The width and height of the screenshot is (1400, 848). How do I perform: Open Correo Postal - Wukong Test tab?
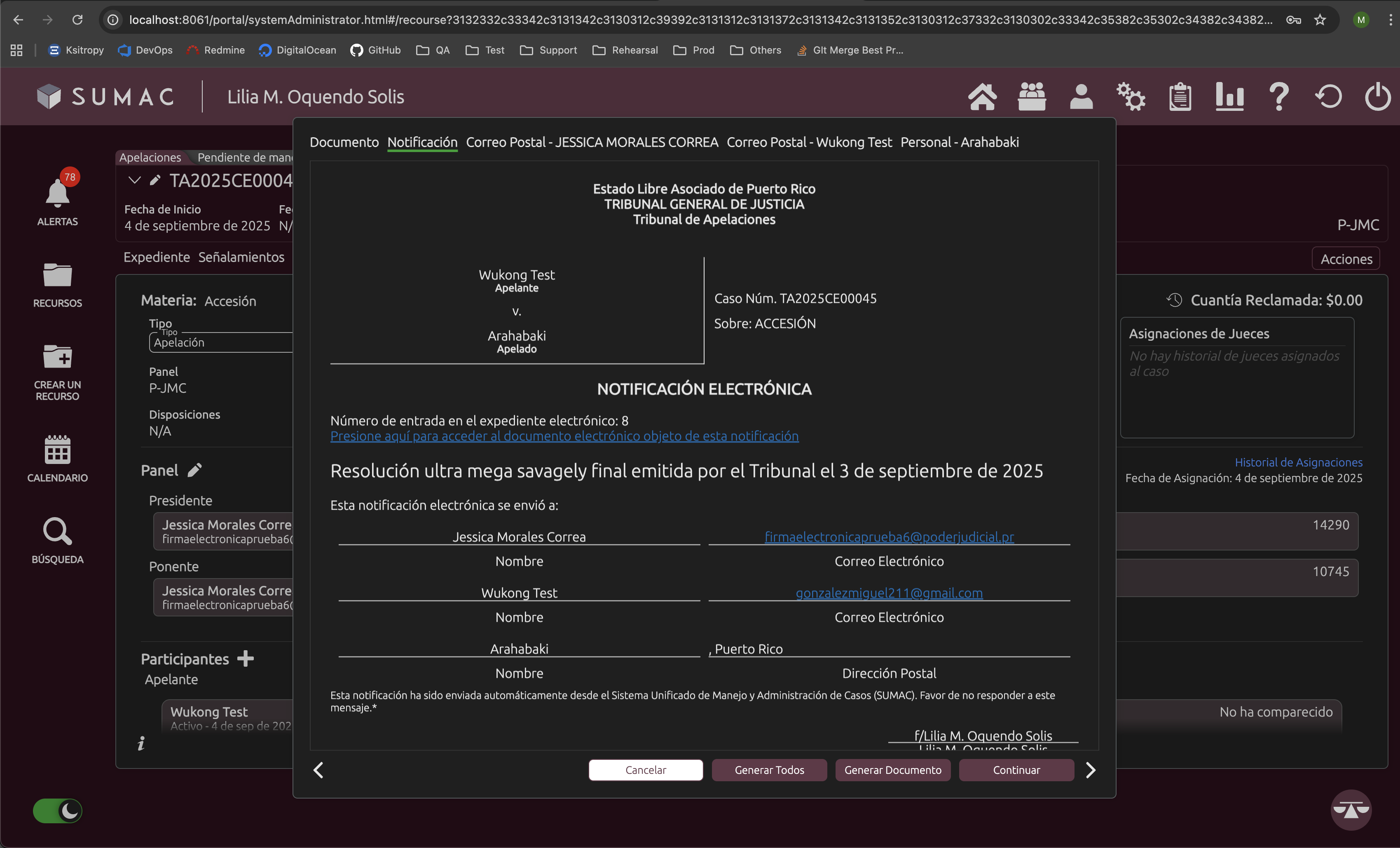(809, 142)
